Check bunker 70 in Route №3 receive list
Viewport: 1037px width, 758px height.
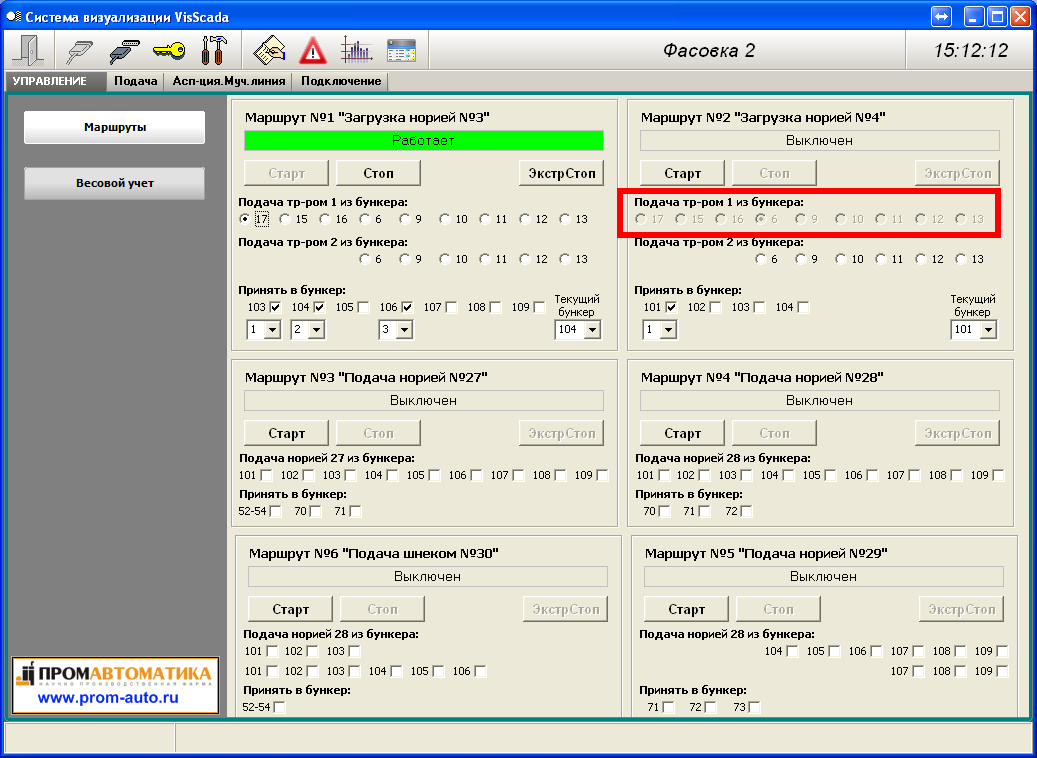316,511
